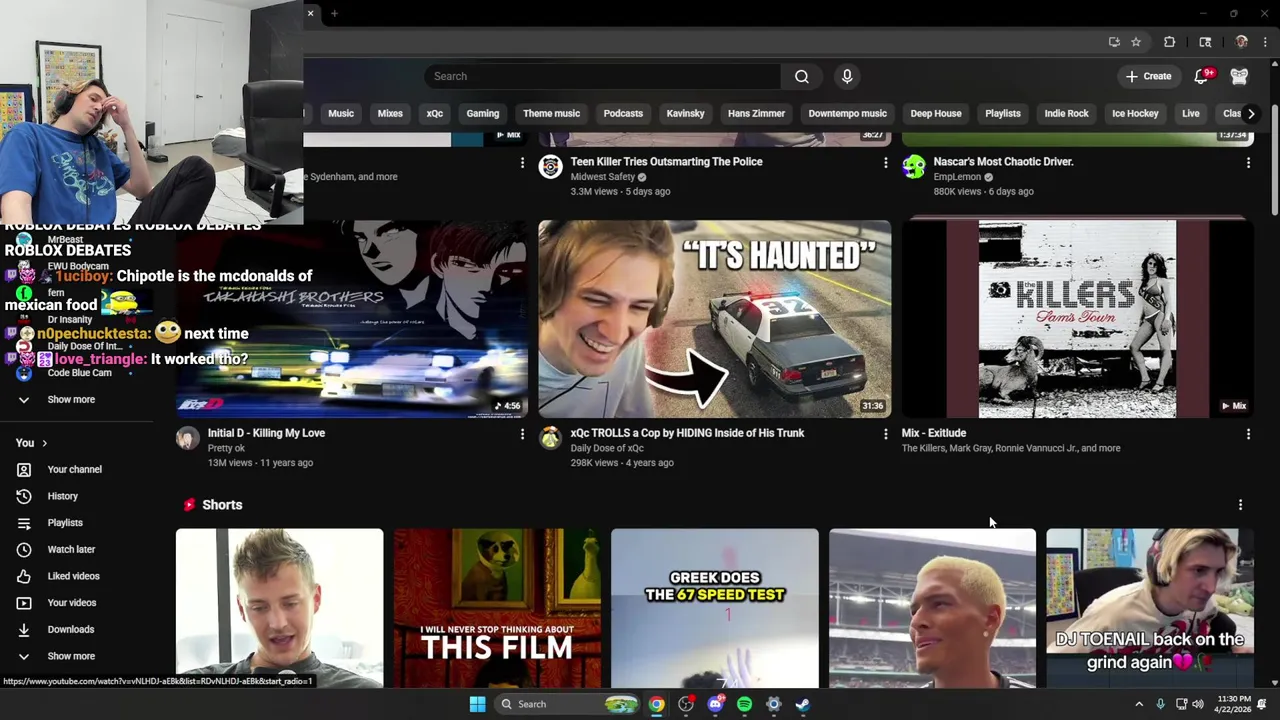1280x720 pixels.
Task: Open the History sidebar entry
Action: tap(62, 496)
